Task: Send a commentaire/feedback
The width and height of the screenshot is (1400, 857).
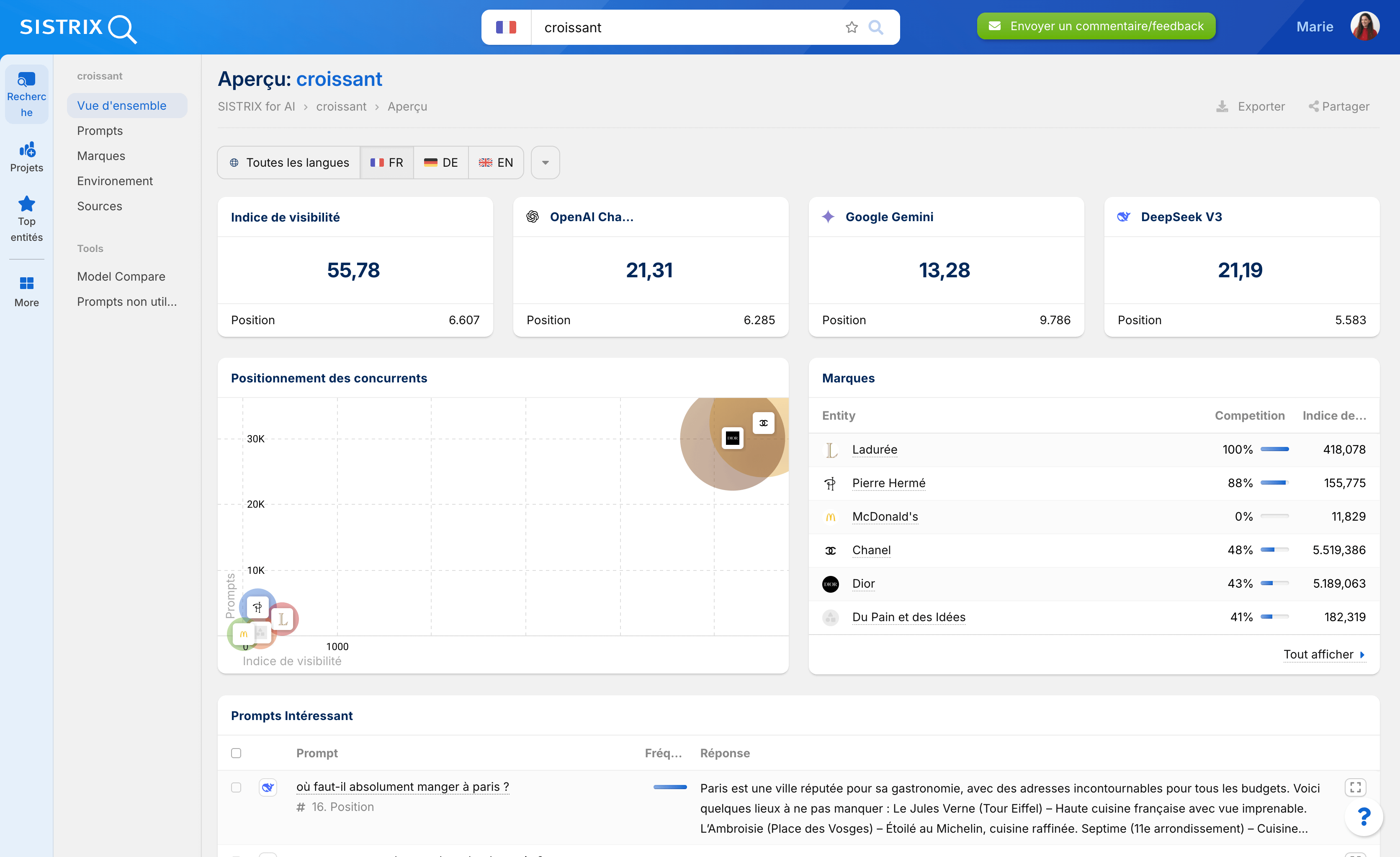Action: 1096,26
